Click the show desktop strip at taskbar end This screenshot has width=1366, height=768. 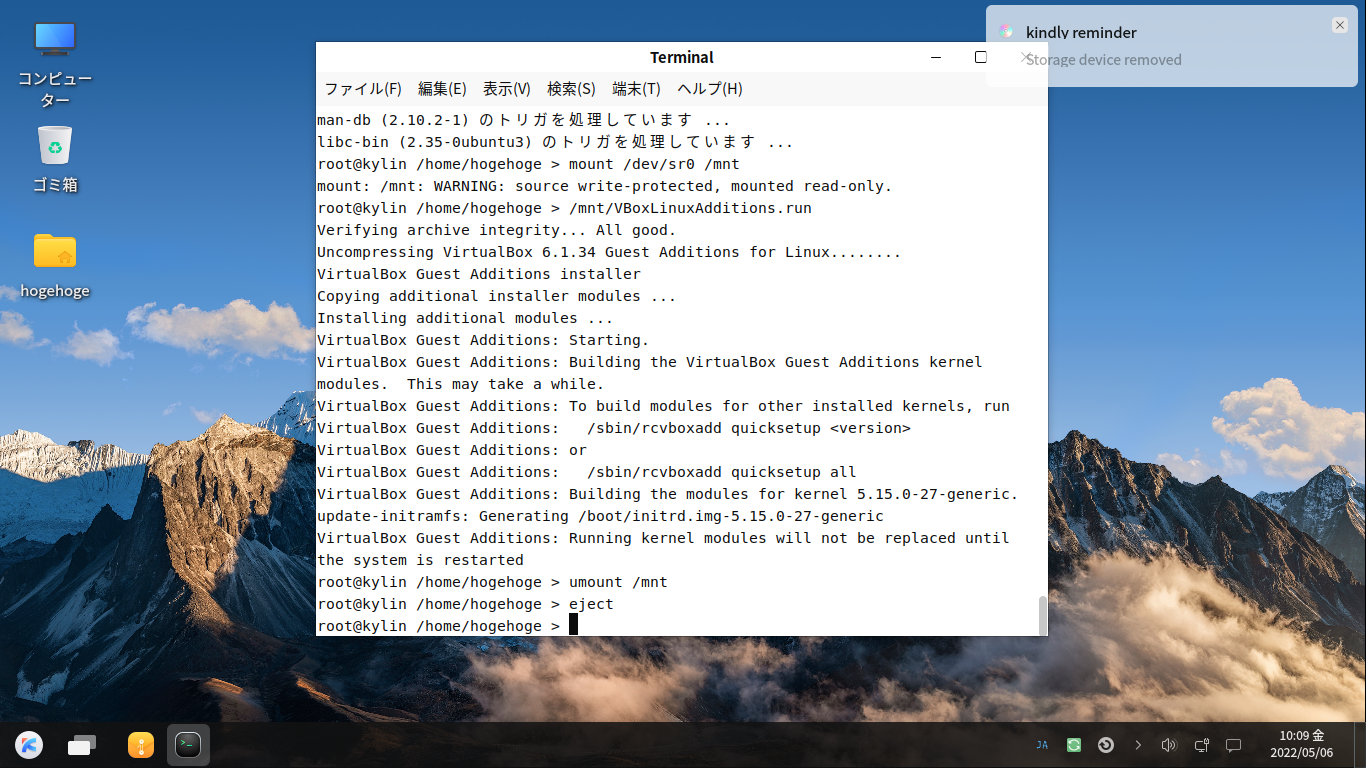coord(1359,745)
